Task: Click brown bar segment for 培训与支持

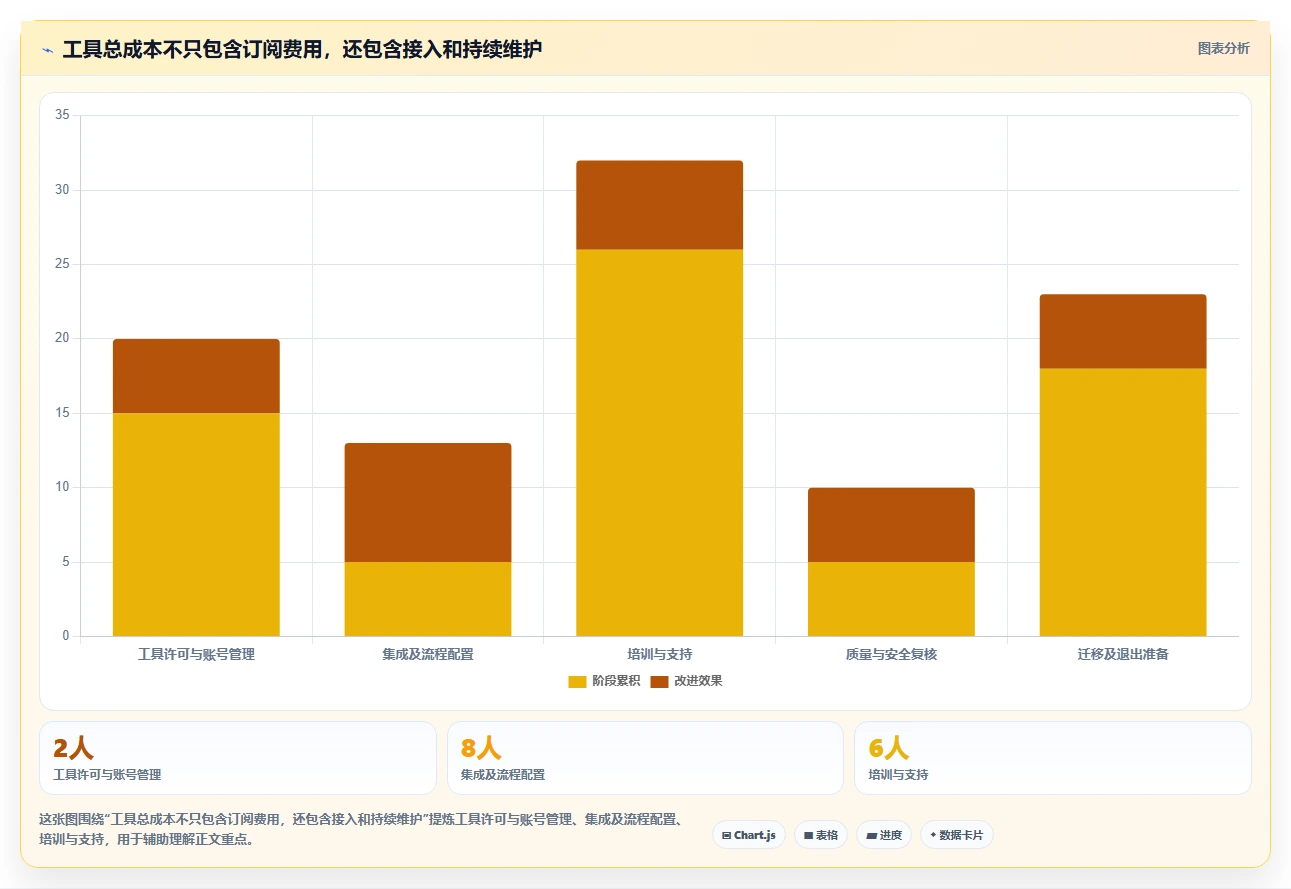Action: tap(660, 205)
